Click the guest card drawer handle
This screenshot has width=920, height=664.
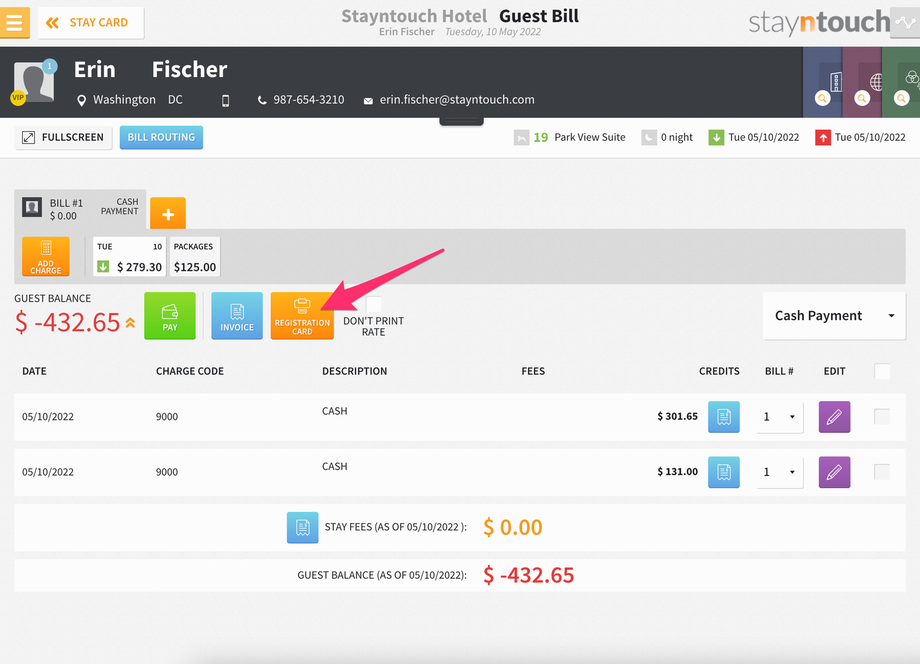click(461, 121)
